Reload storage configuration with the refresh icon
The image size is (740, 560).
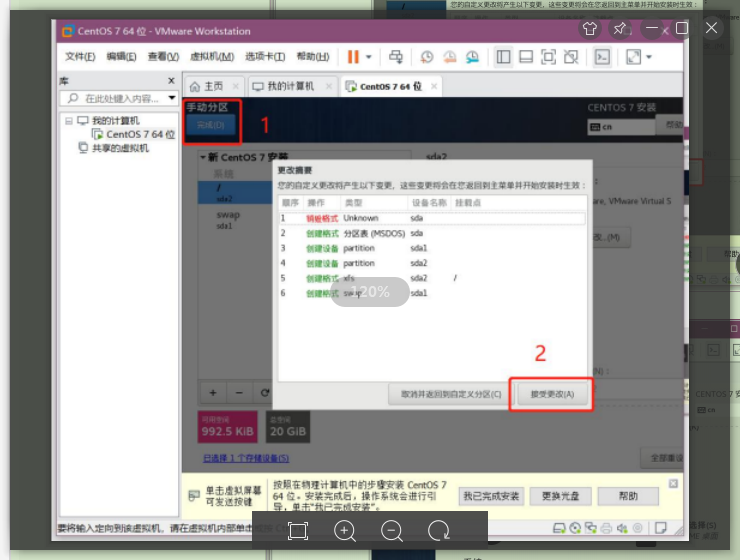(x=264, y=393)
